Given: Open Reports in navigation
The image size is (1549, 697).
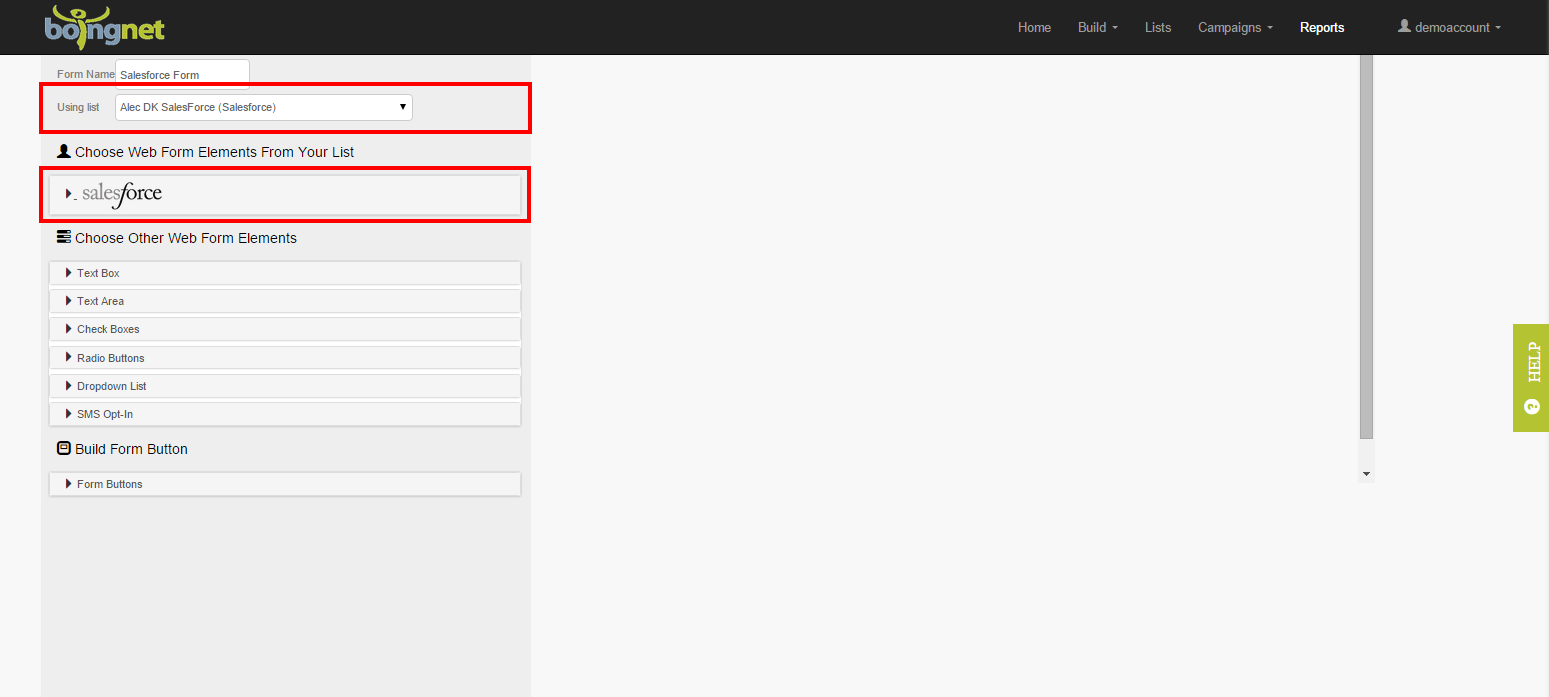Looking at the screenshot, I should 1322,27.
